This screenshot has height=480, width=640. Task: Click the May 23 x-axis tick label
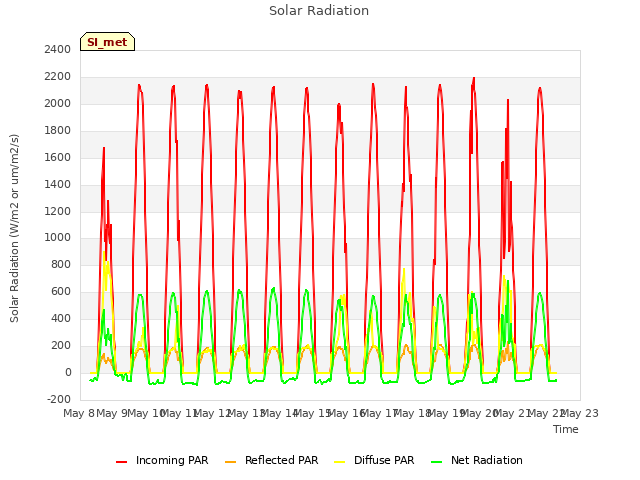[x=582, y=413]
